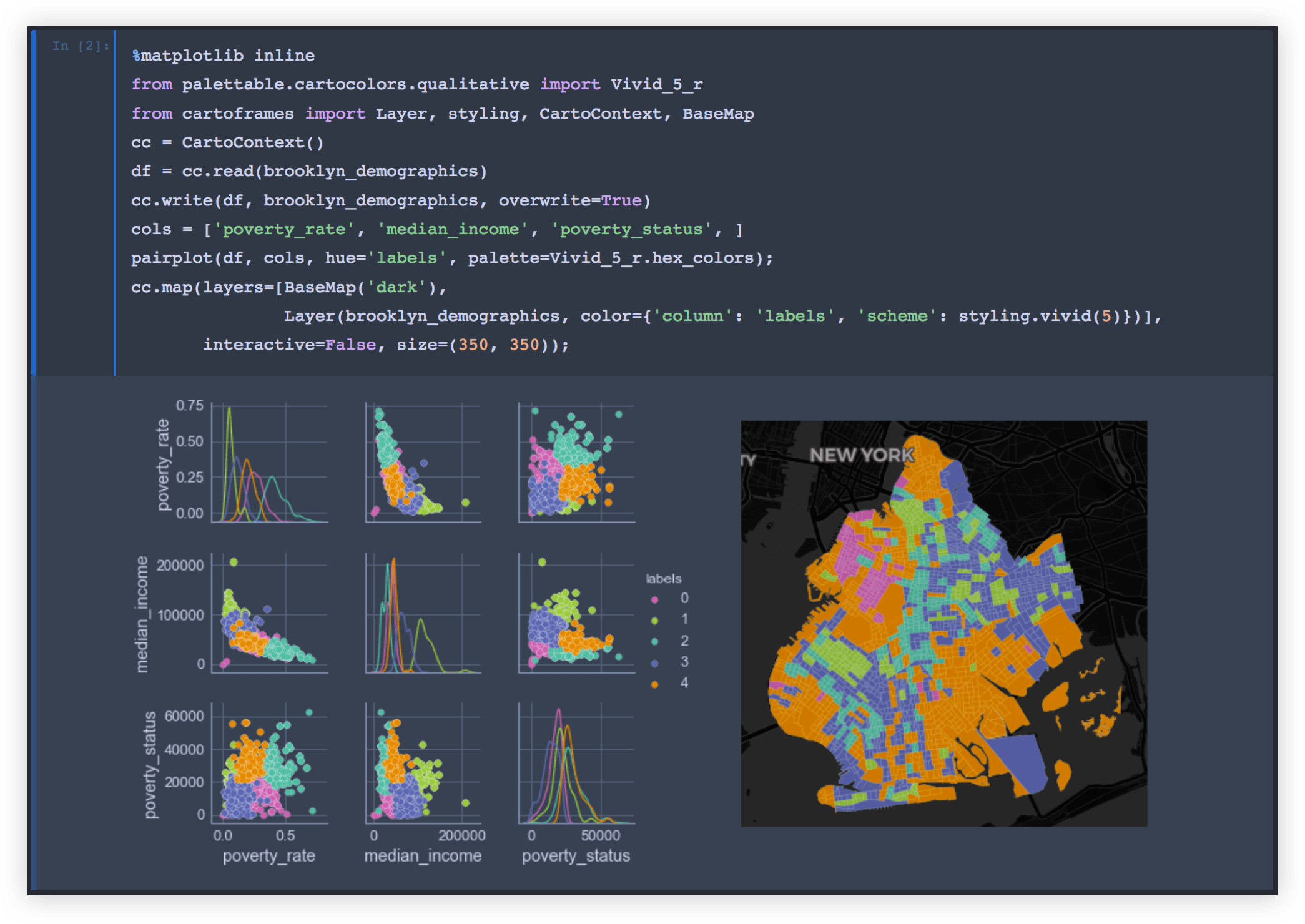Viewport: 1305px width, 924px height.
Task: Click the In [2]: execution prompt
Action: (x=79, y=45)
